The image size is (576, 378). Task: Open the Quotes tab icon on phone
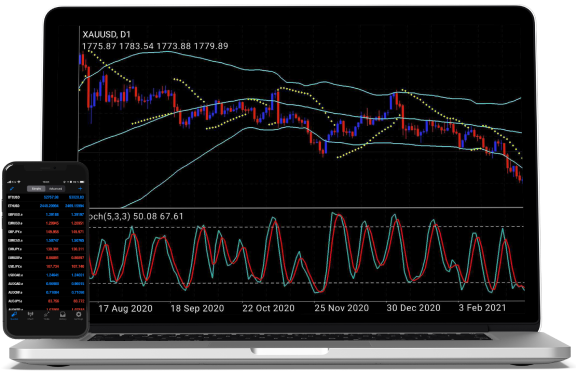[x=14, y=316]
